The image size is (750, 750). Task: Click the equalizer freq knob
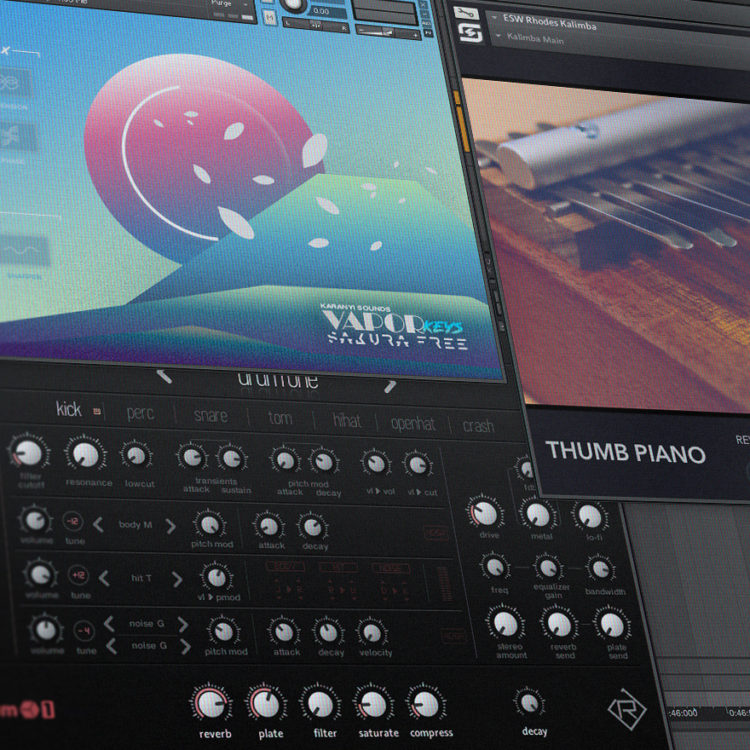coord(495,567)
